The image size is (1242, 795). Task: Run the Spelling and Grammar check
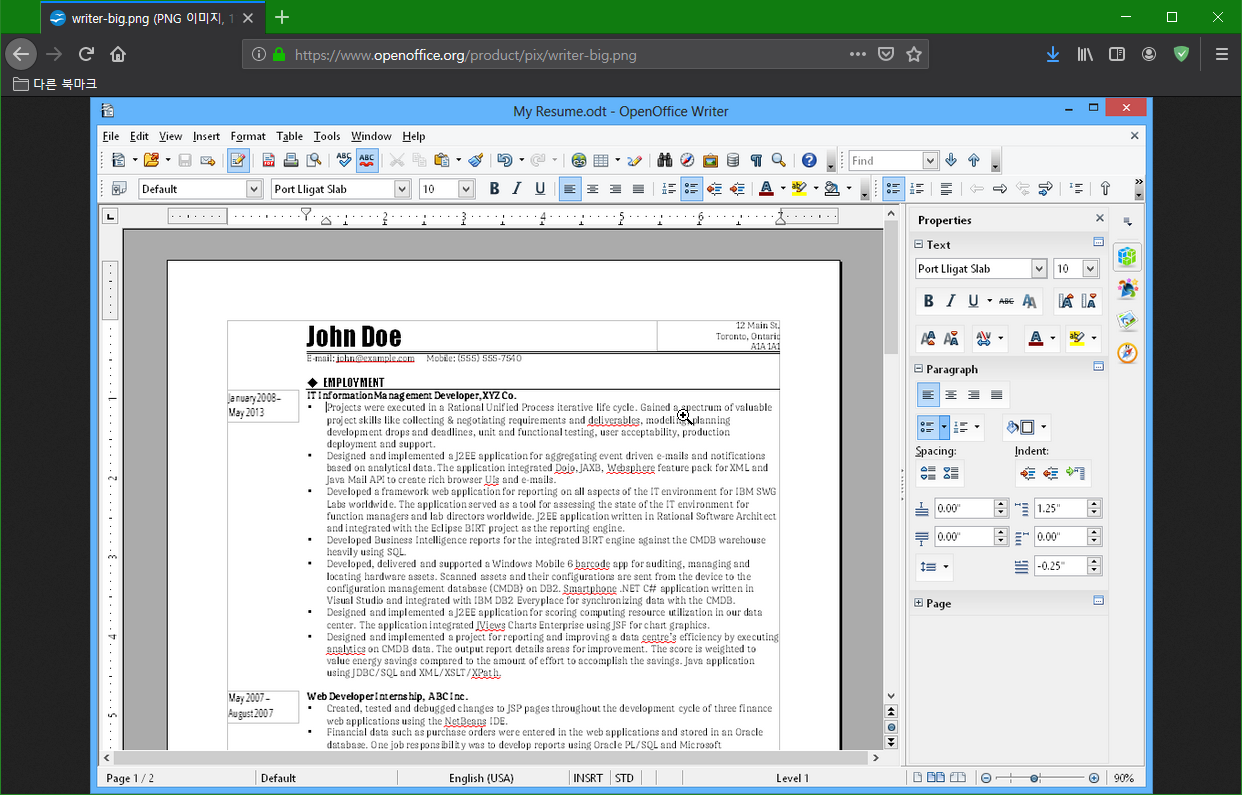point(344,160)
